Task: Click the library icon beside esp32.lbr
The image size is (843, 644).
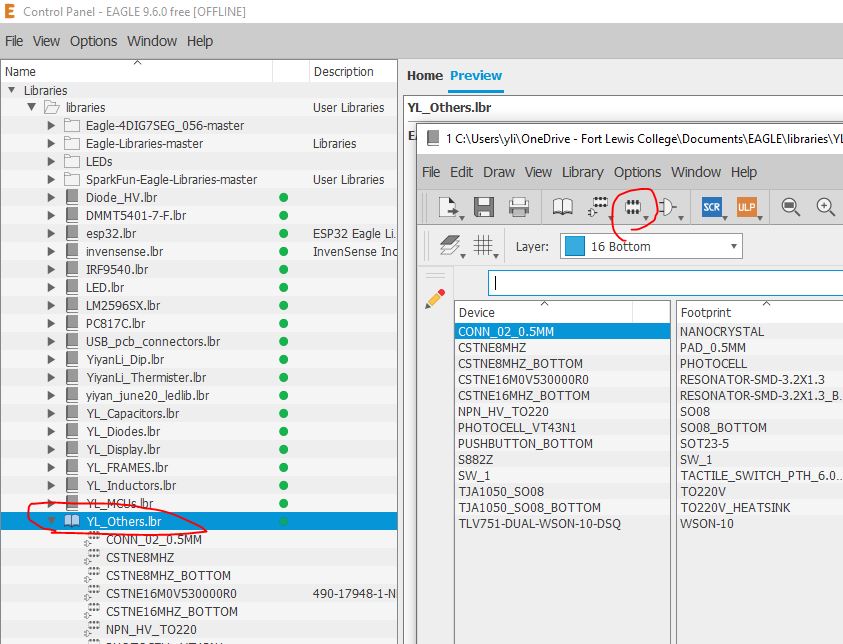Action: pyautogui.click(x=72, y=233)
